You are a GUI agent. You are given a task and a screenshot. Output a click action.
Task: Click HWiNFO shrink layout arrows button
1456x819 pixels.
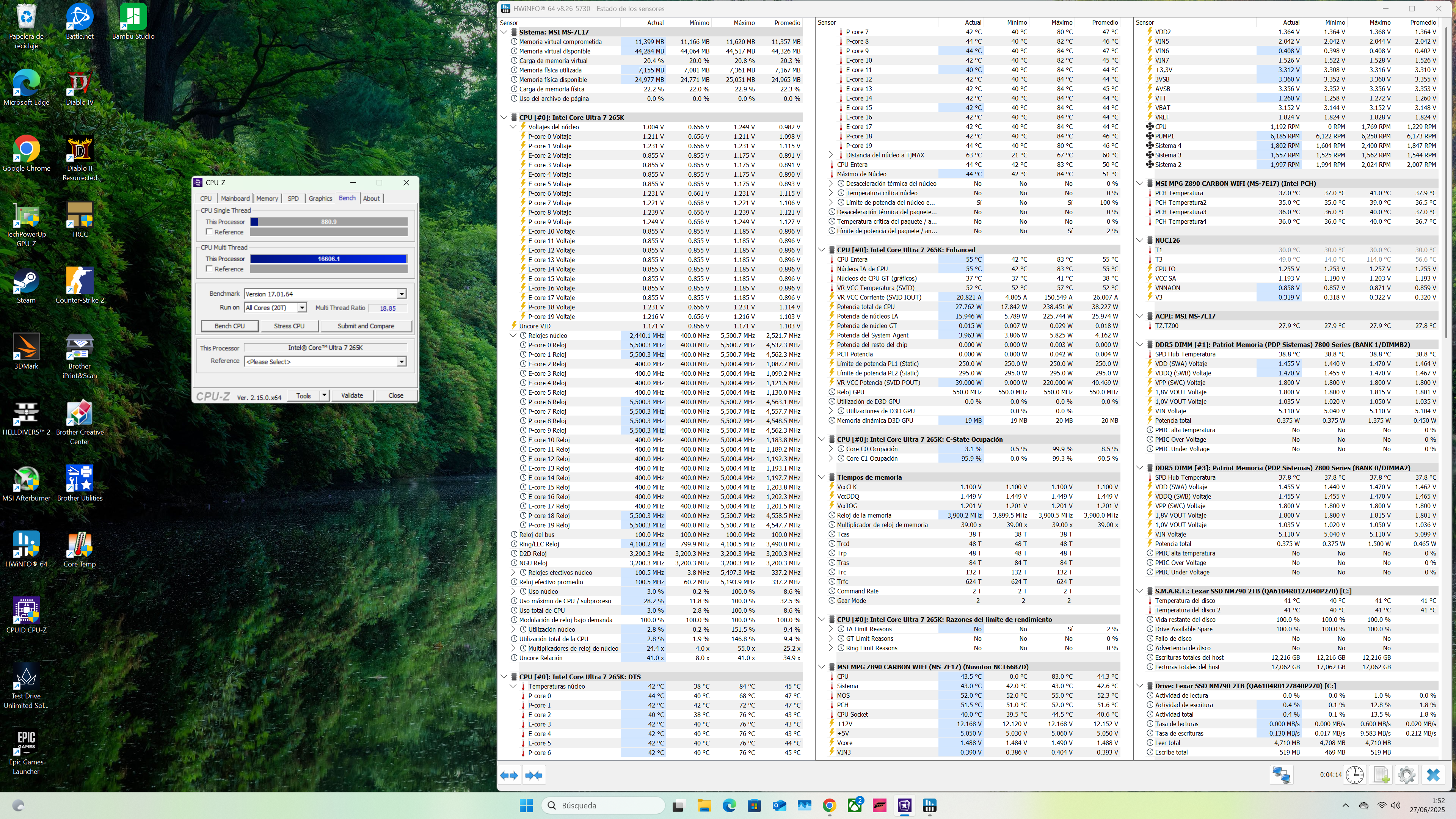click(533, 775)
